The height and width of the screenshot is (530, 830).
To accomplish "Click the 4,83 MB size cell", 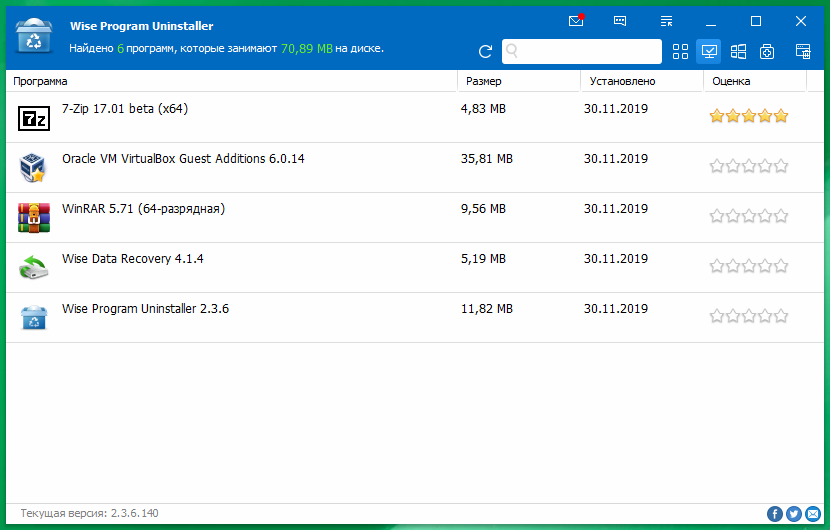I will (483, 109).
